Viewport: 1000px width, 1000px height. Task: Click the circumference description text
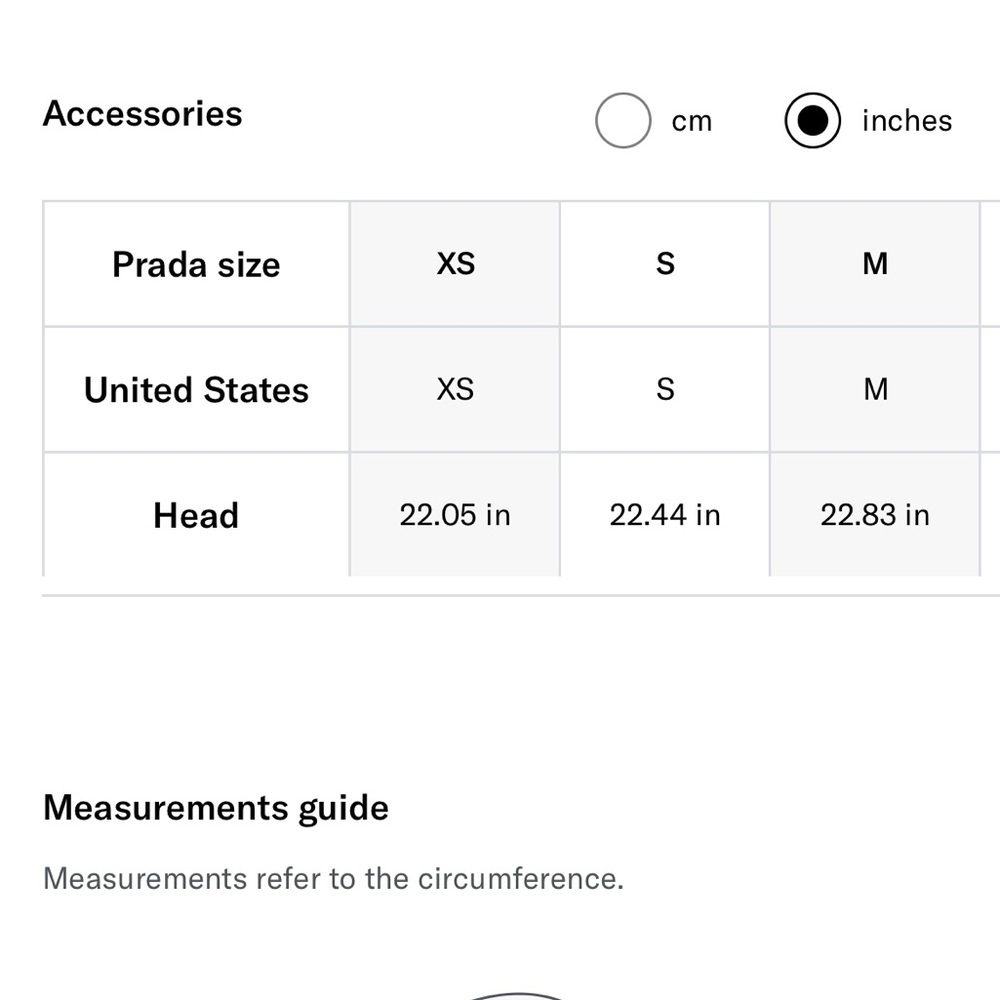(333, 879)
